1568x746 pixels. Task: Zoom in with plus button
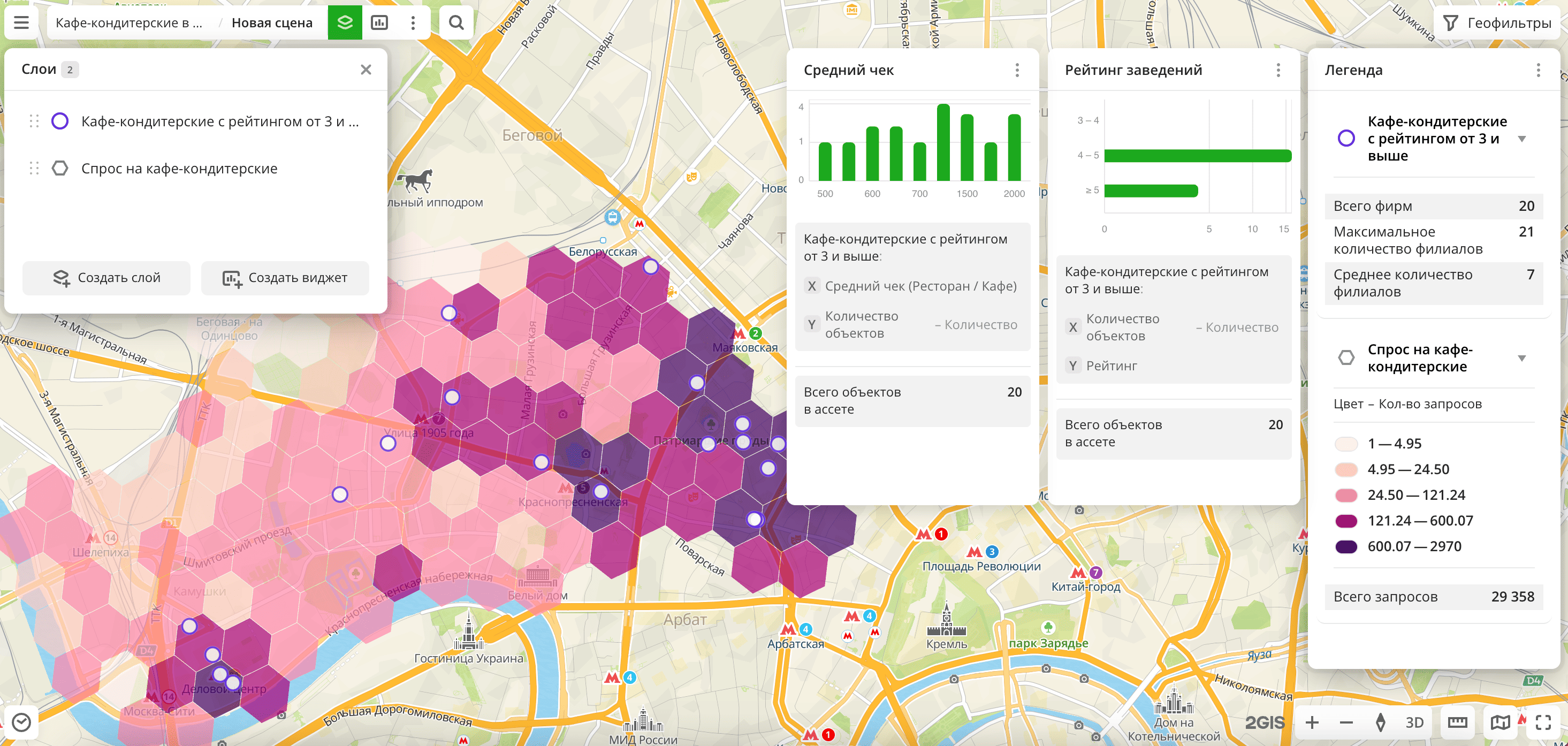[1312, 722]
